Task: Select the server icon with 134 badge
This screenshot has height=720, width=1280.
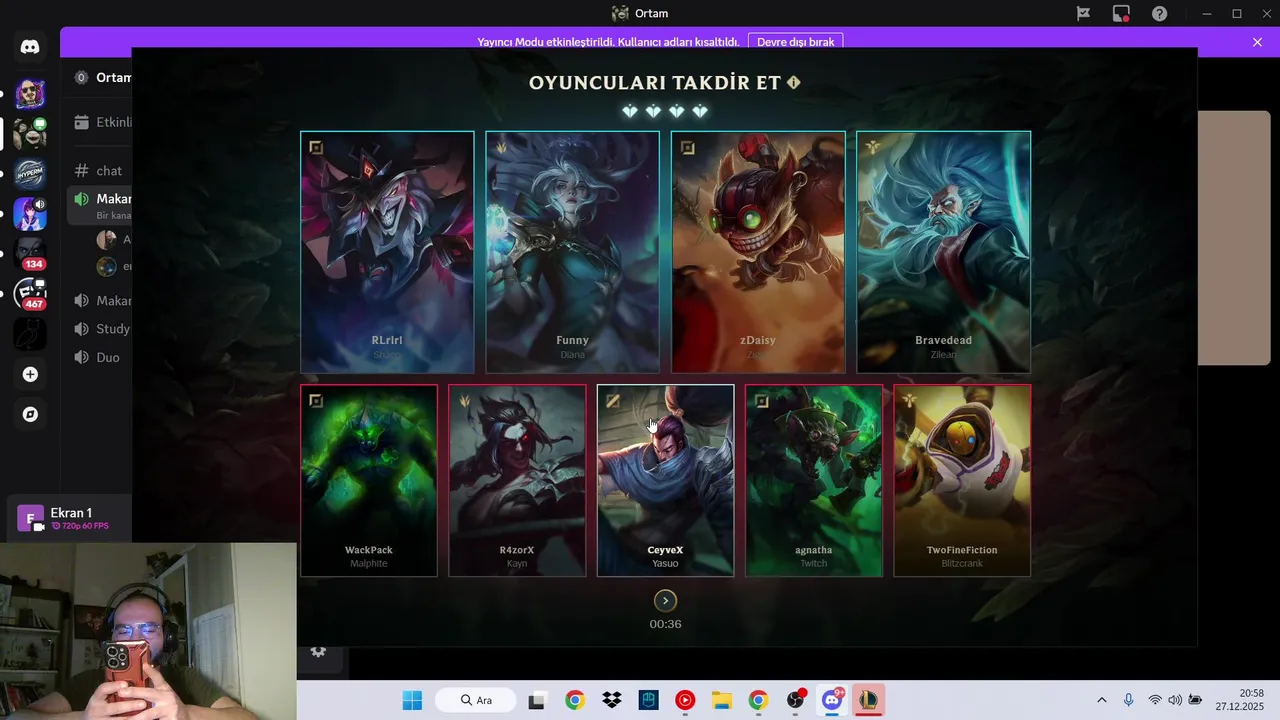Action: [30, 254]
